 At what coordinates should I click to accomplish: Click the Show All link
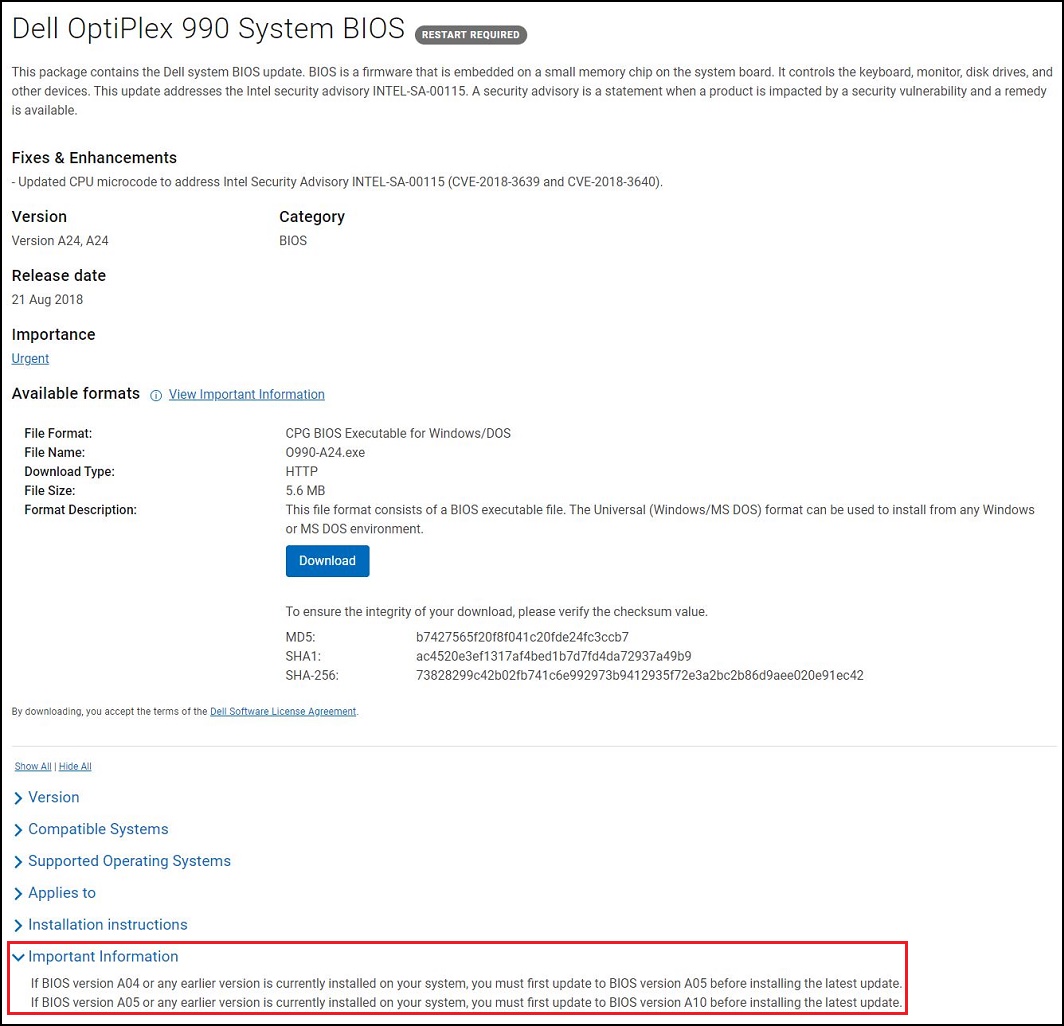tap(33, 766)
